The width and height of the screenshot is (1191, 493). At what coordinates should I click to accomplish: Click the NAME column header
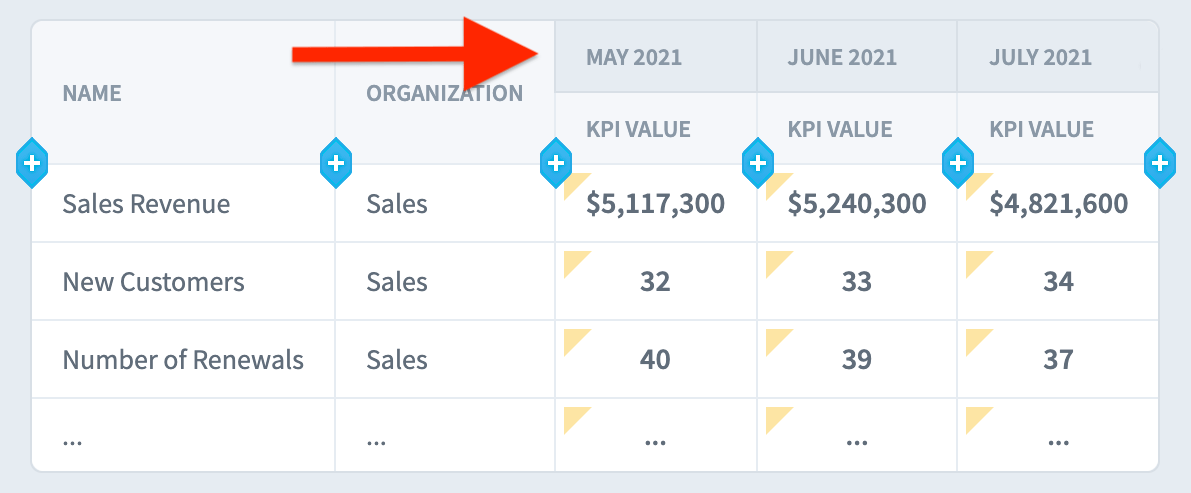pos(92,93)
